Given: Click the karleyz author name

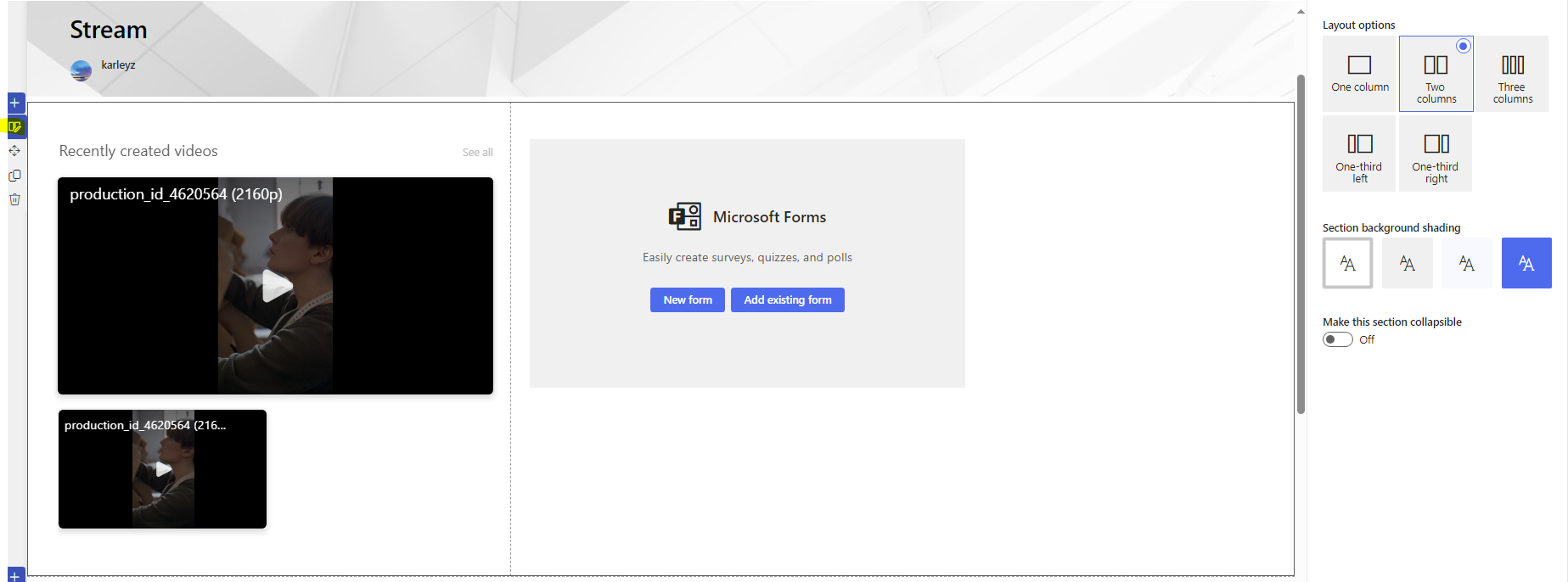Looking at the screenshot, I should coord(118,64).
